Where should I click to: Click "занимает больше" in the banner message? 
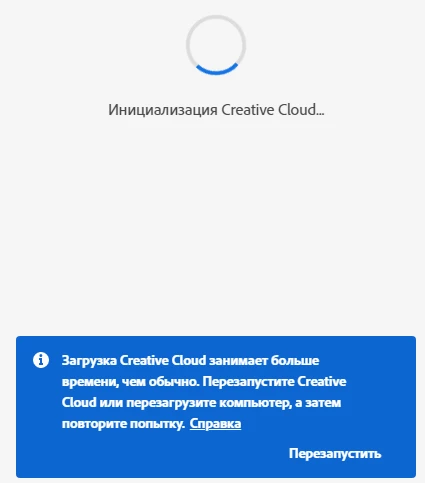point(264,360)
